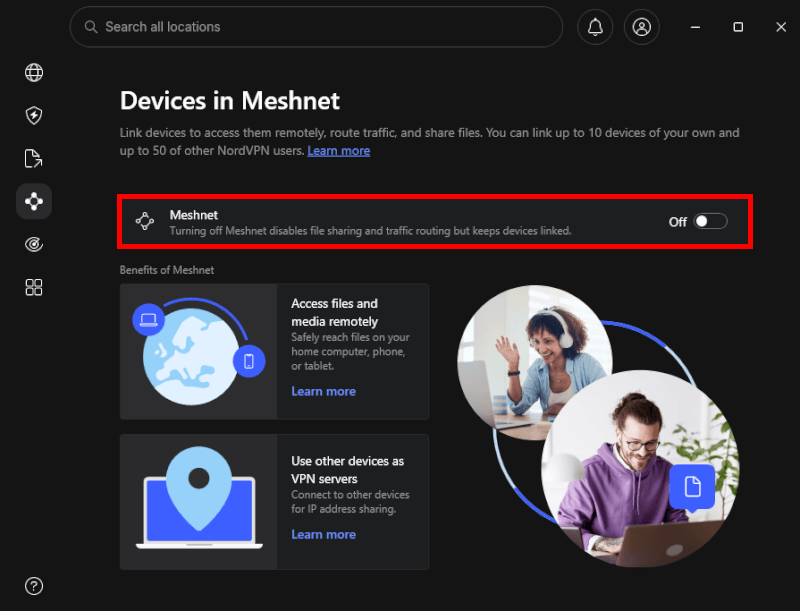Viewport: 800px width, 611px height.
Task: Click blue file icon badge on photo
Action: tap(692, 487)
